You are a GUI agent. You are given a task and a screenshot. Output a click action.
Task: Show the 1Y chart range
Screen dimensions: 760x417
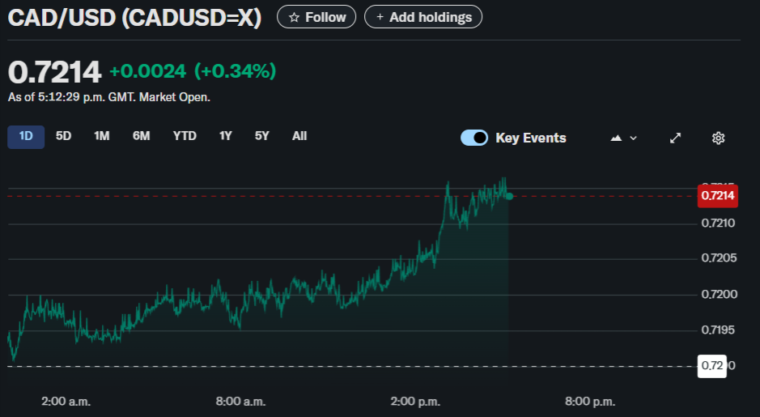[x=226, y=136]
